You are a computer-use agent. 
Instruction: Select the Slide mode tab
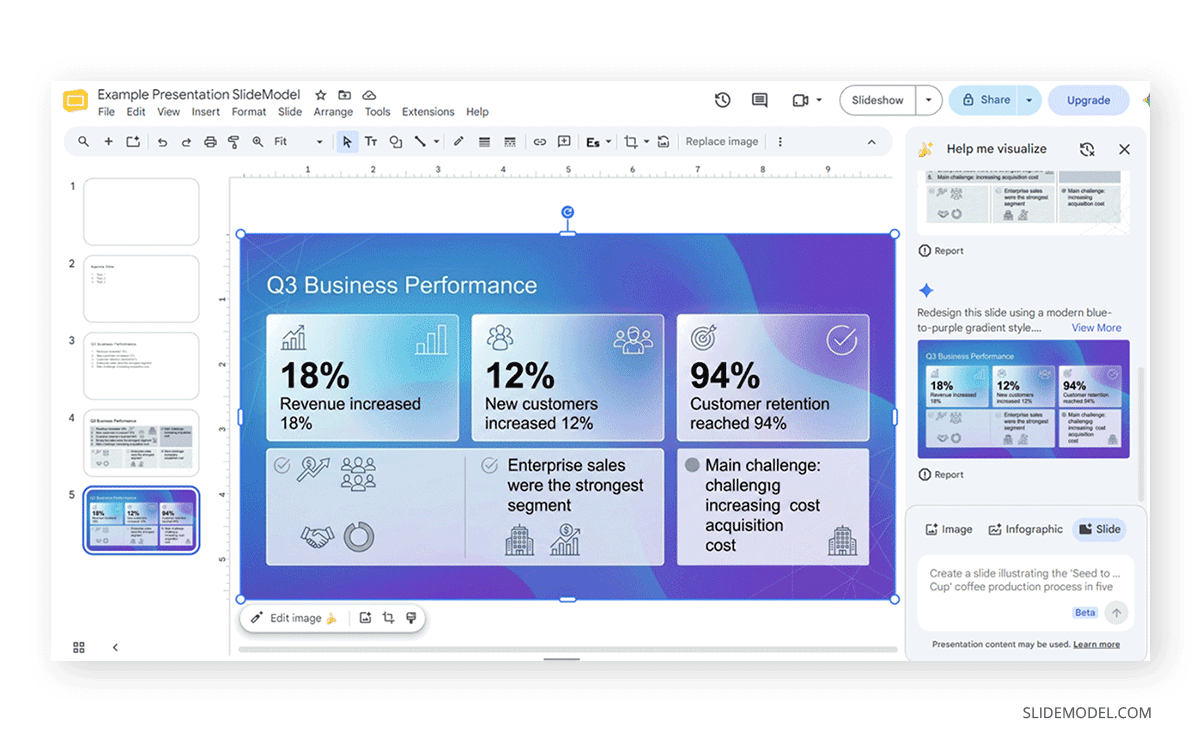(1099, 529)
